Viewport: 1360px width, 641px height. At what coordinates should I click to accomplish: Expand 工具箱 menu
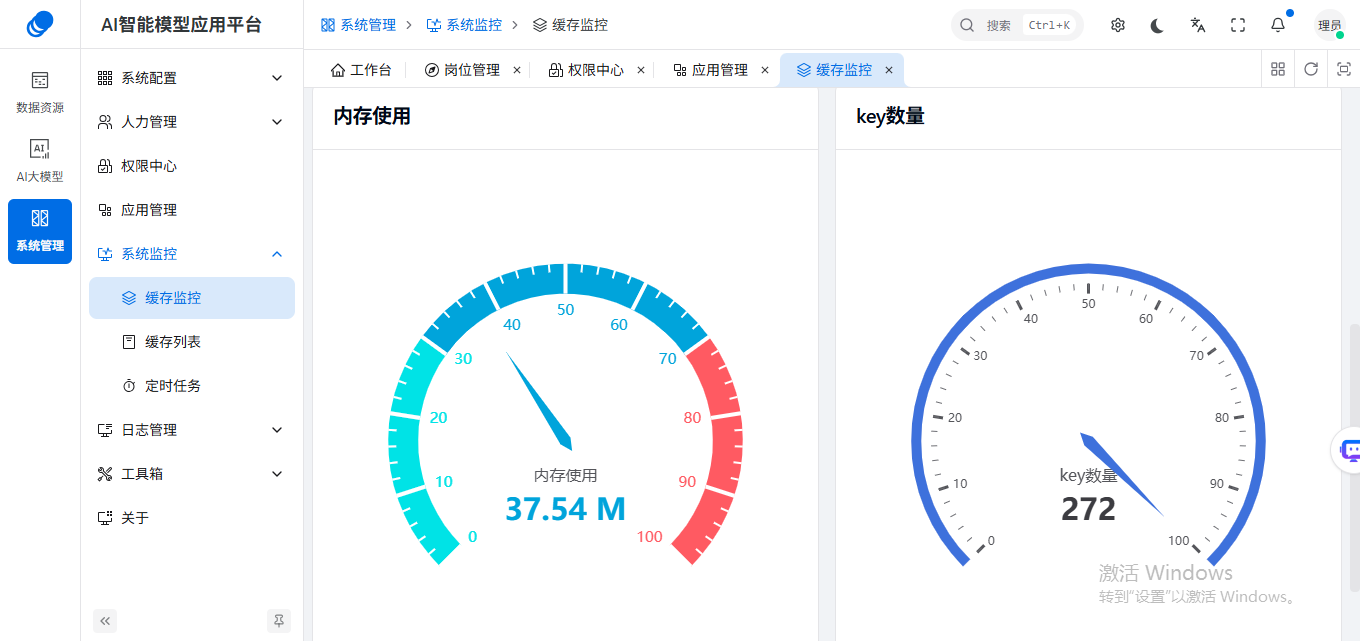click(x=191, y=474)
